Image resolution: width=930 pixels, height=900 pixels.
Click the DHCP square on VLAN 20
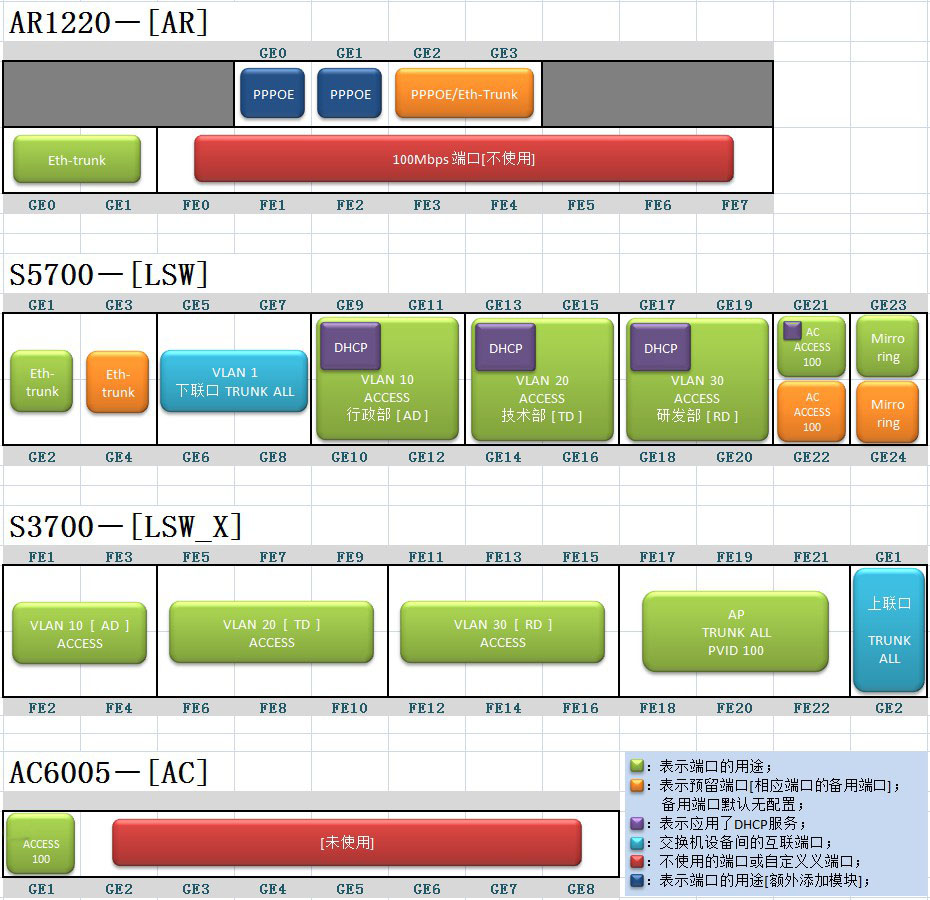click(505, 348)
